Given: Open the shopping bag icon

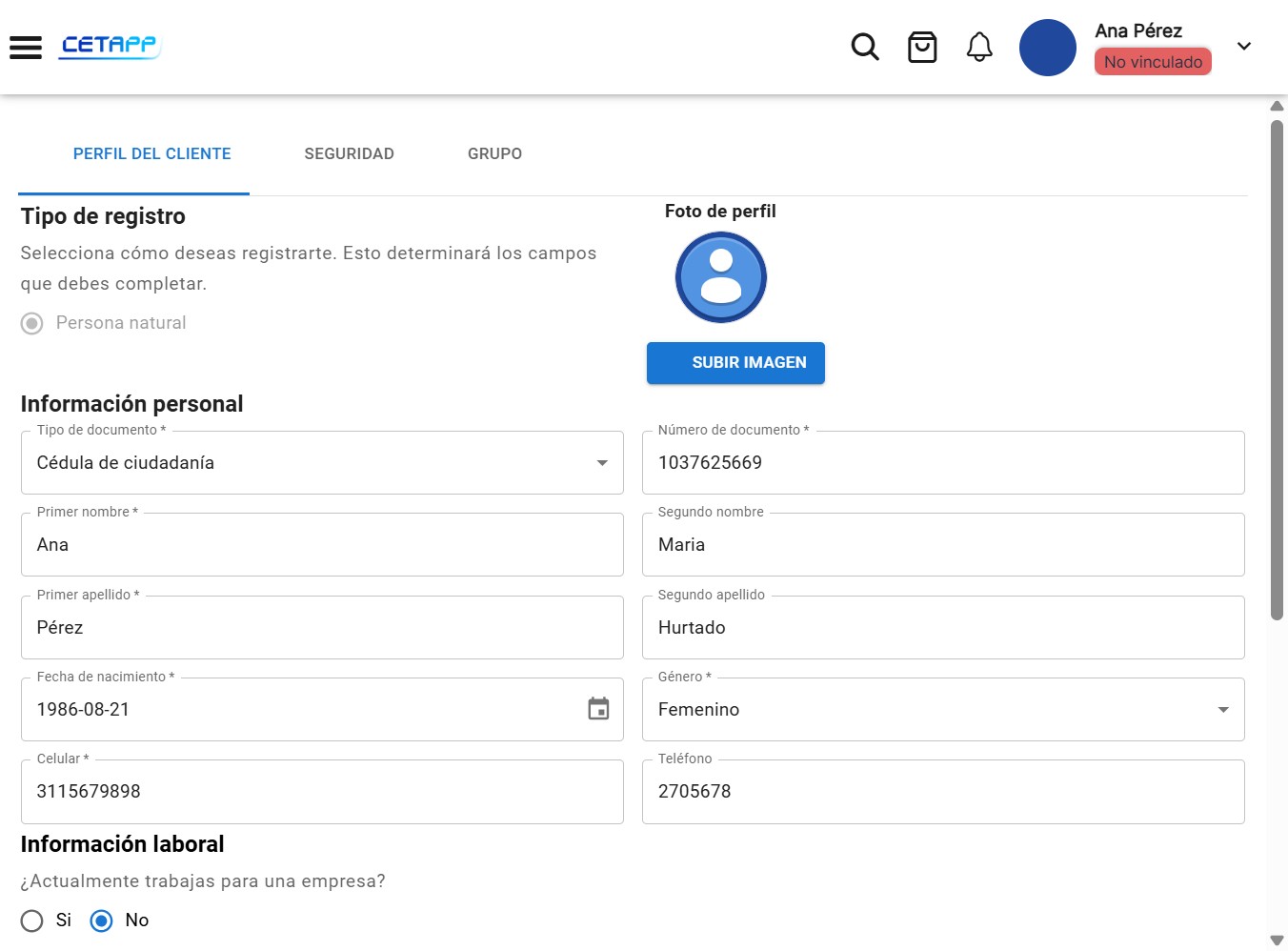Looking at the screenshot, I should point(922,47).
